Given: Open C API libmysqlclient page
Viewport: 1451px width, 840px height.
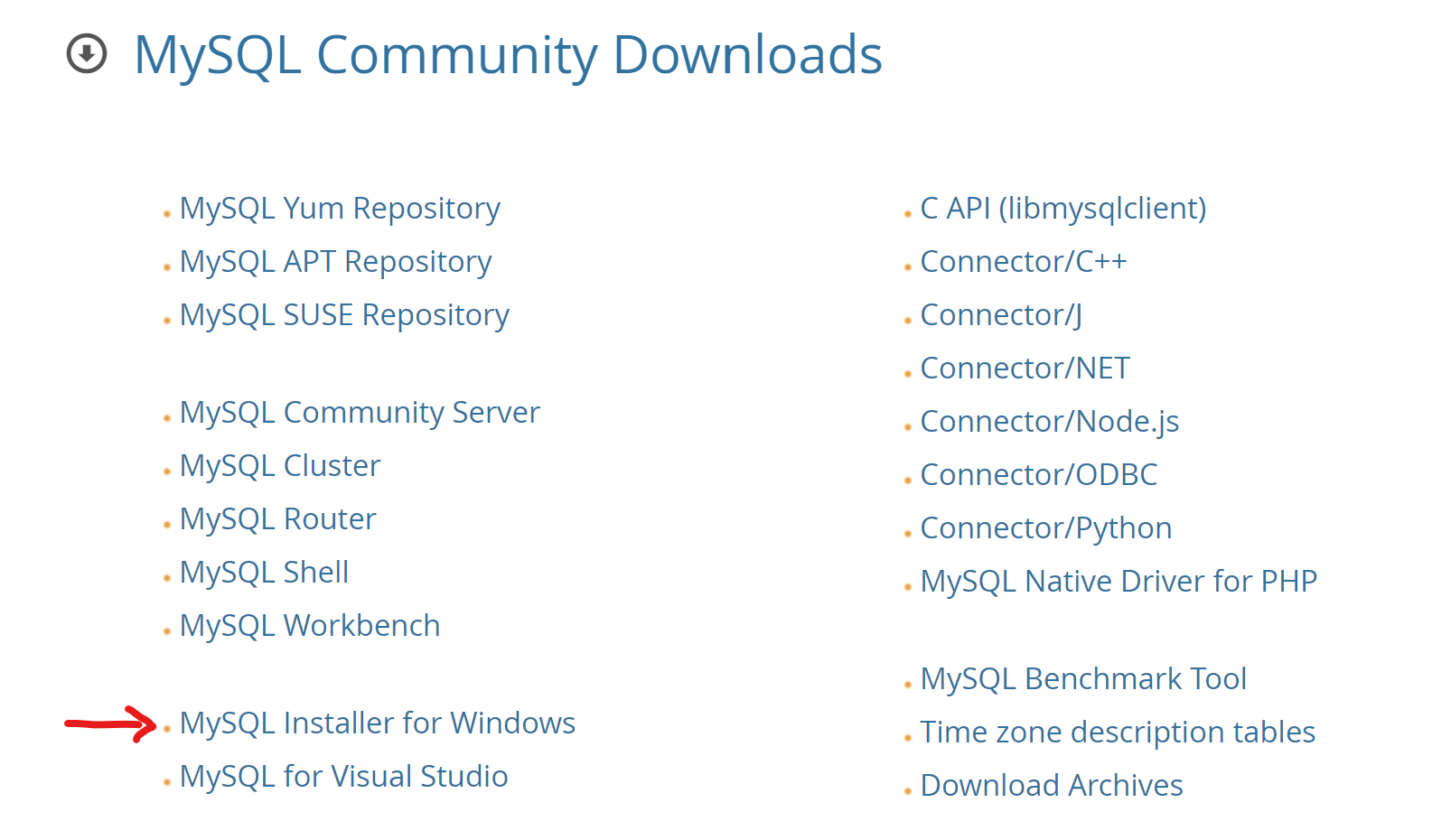Looking at the screenshot, I should (1063, 209).
